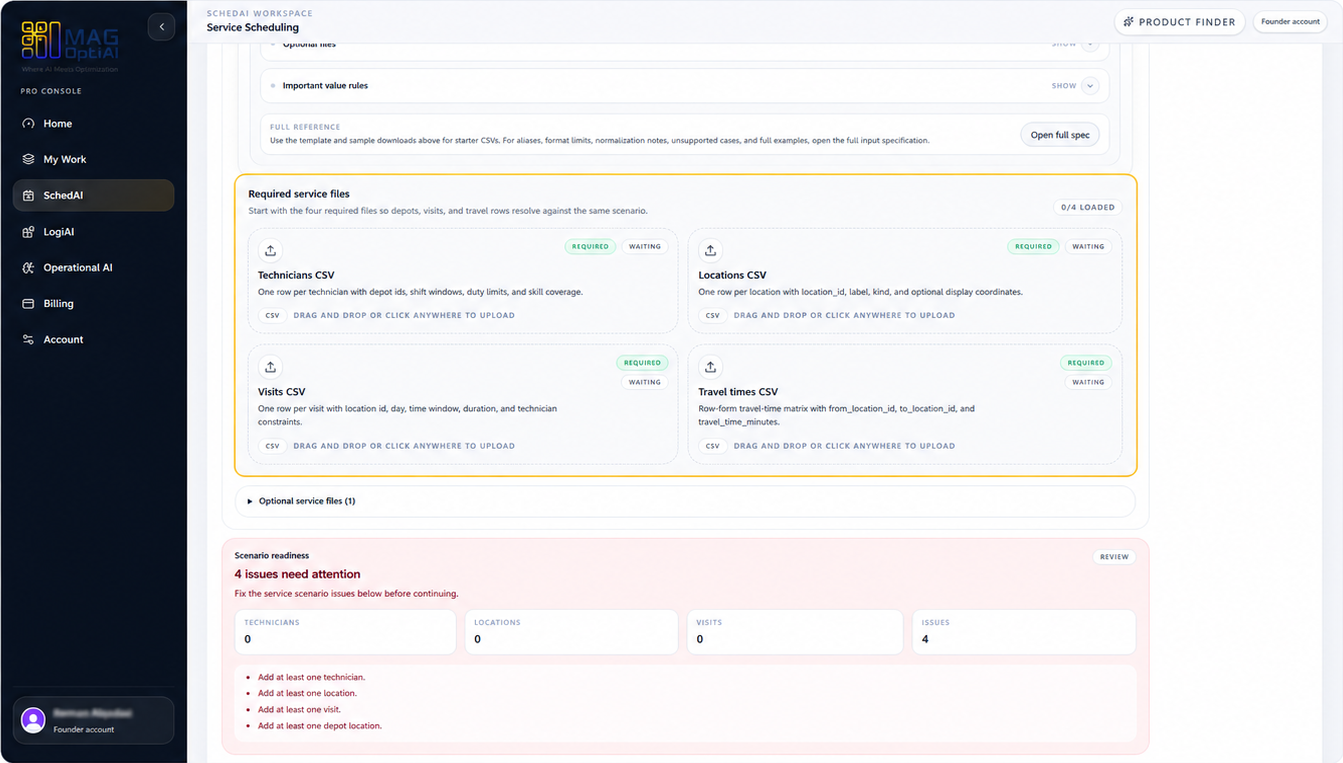Image resolution: width=1343 pixels, height=763 pixels.
Task: Click the user avatar at sidebar bottom
Action: point(33,720)
